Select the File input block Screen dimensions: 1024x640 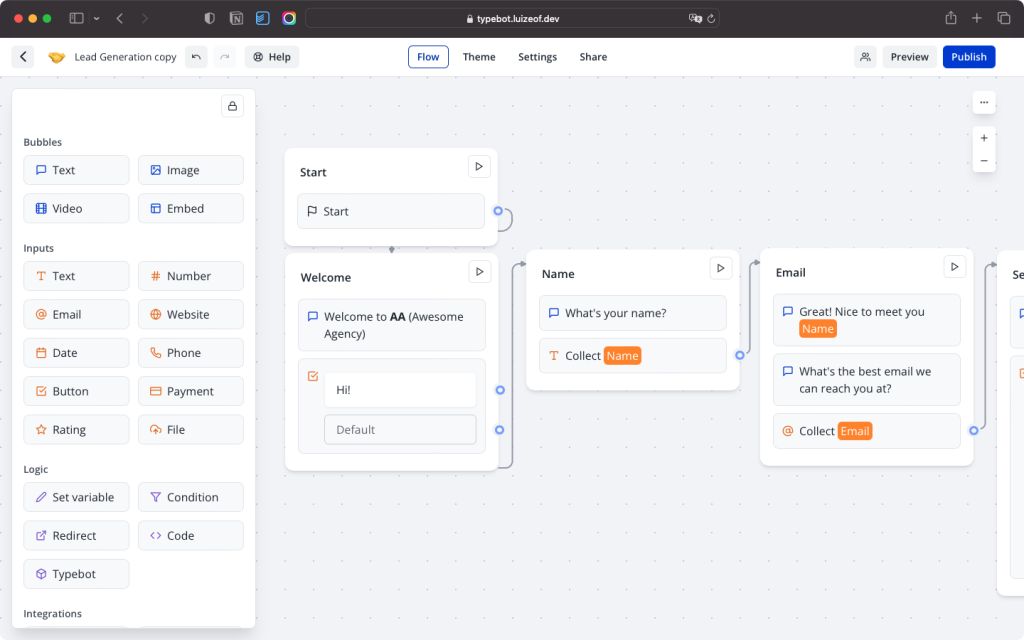tap(191, 430)
